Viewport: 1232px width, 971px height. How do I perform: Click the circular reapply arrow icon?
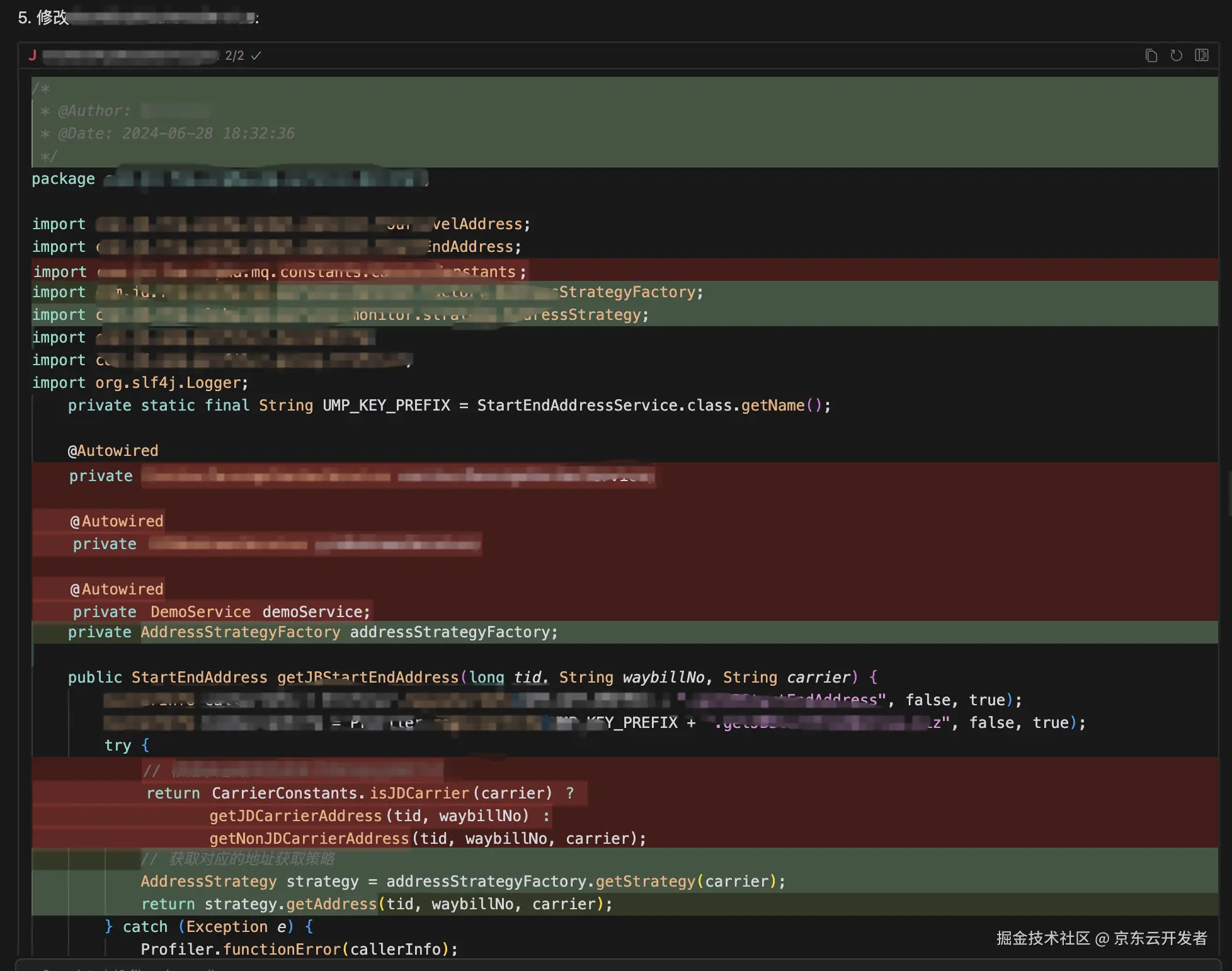(x=1176, y=55)
